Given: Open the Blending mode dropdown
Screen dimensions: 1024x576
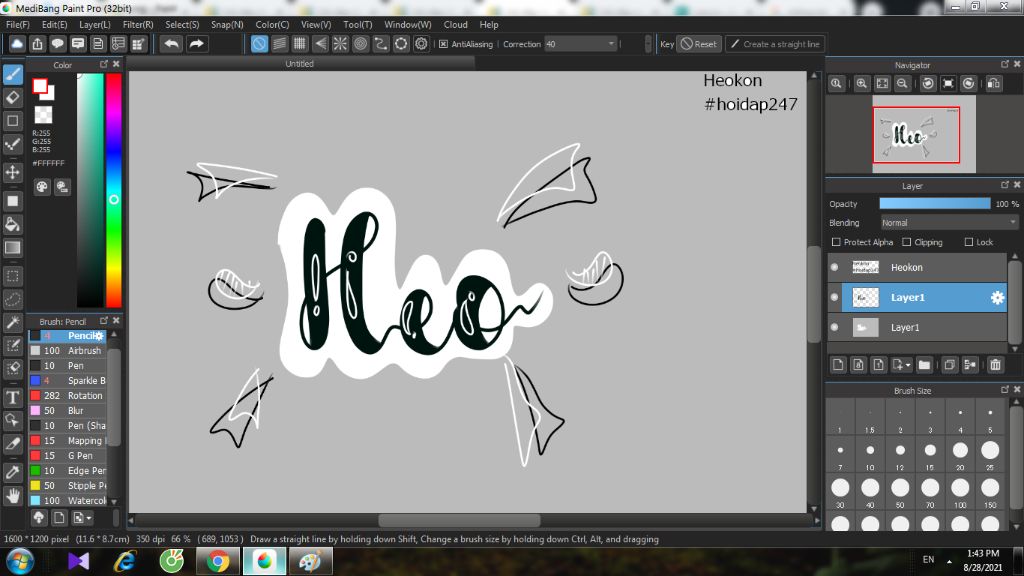Looking at the screenshot, I should pos(949,223).
